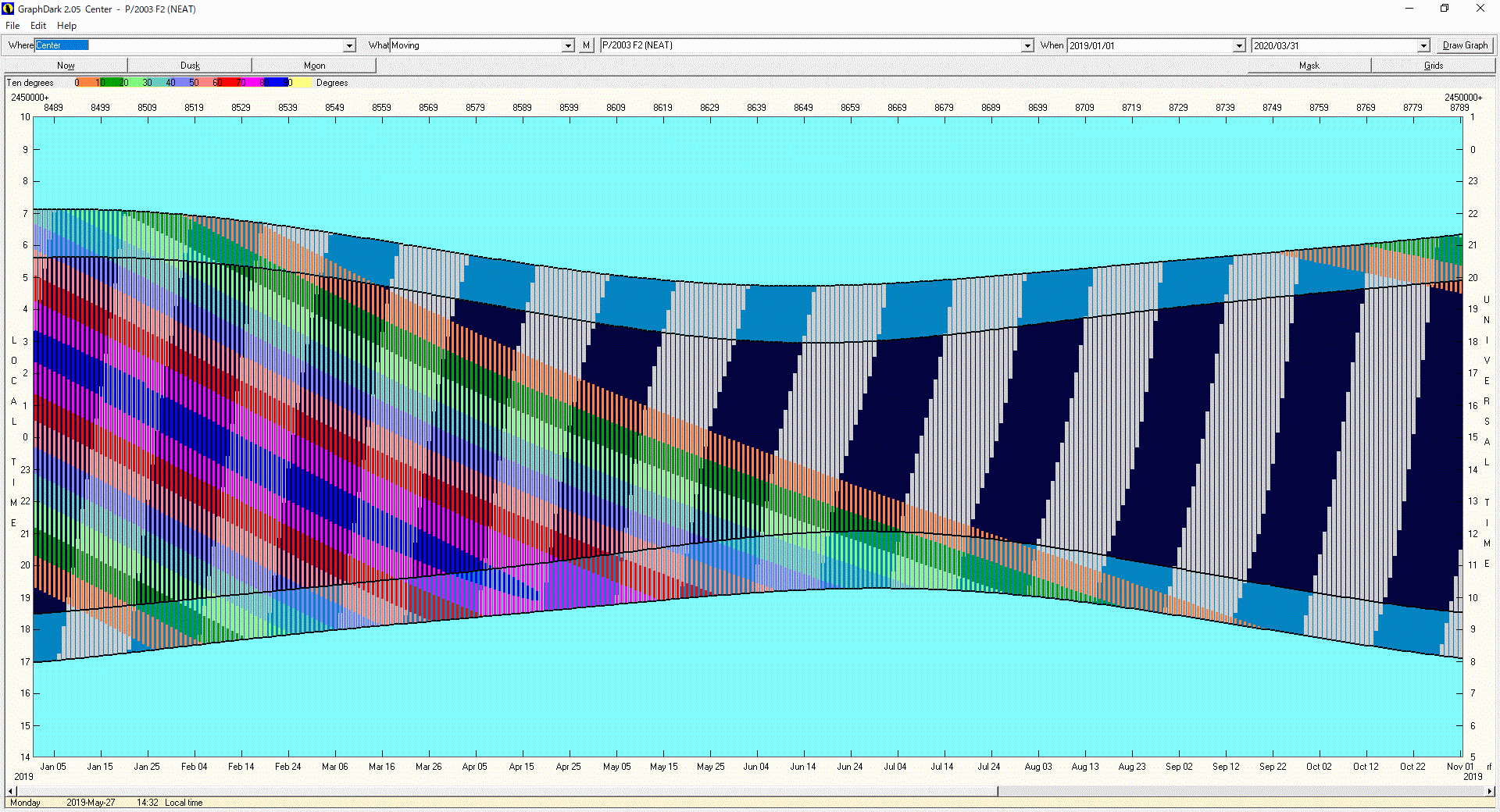Click the dark green 10 degree legend swatch
This screenshot has height=812, width=1500.
point(110,83)
